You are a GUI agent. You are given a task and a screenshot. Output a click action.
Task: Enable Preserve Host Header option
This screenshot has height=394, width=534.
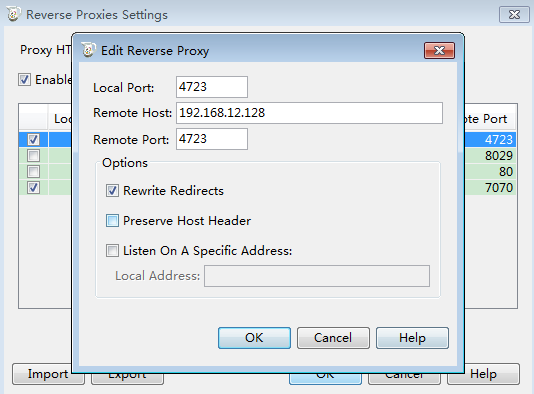(112, 221)
